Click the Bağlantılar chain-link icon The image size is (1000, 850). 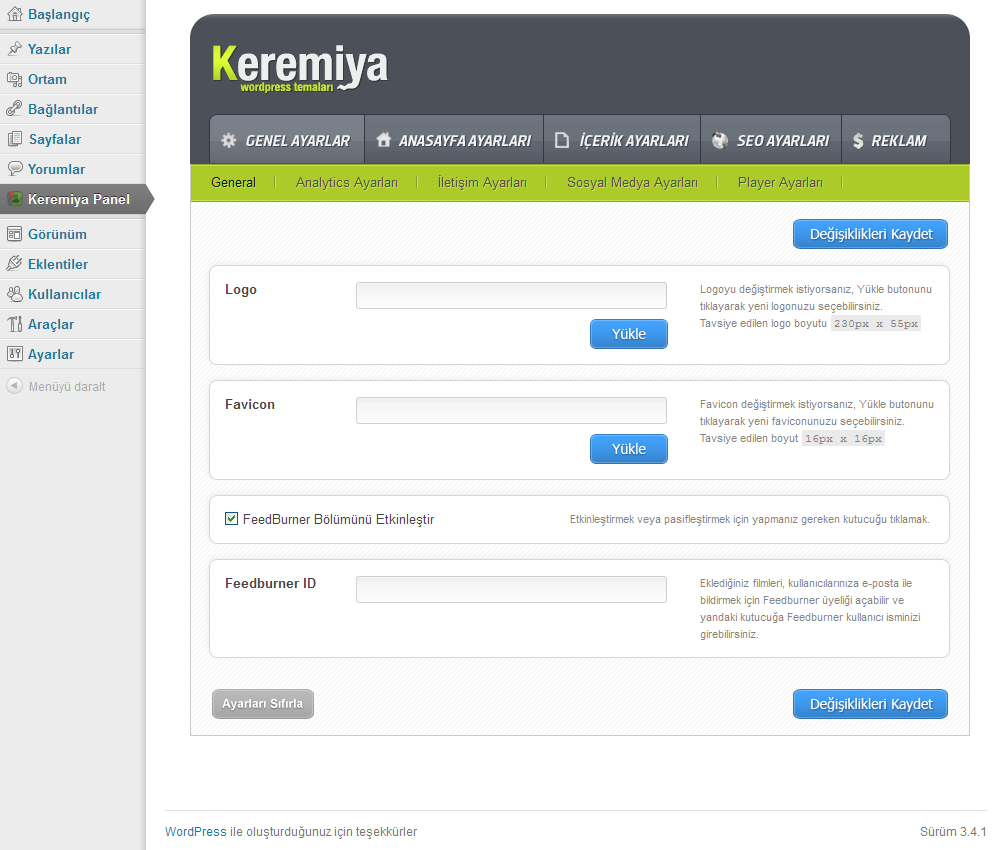[x=14, y=109]
